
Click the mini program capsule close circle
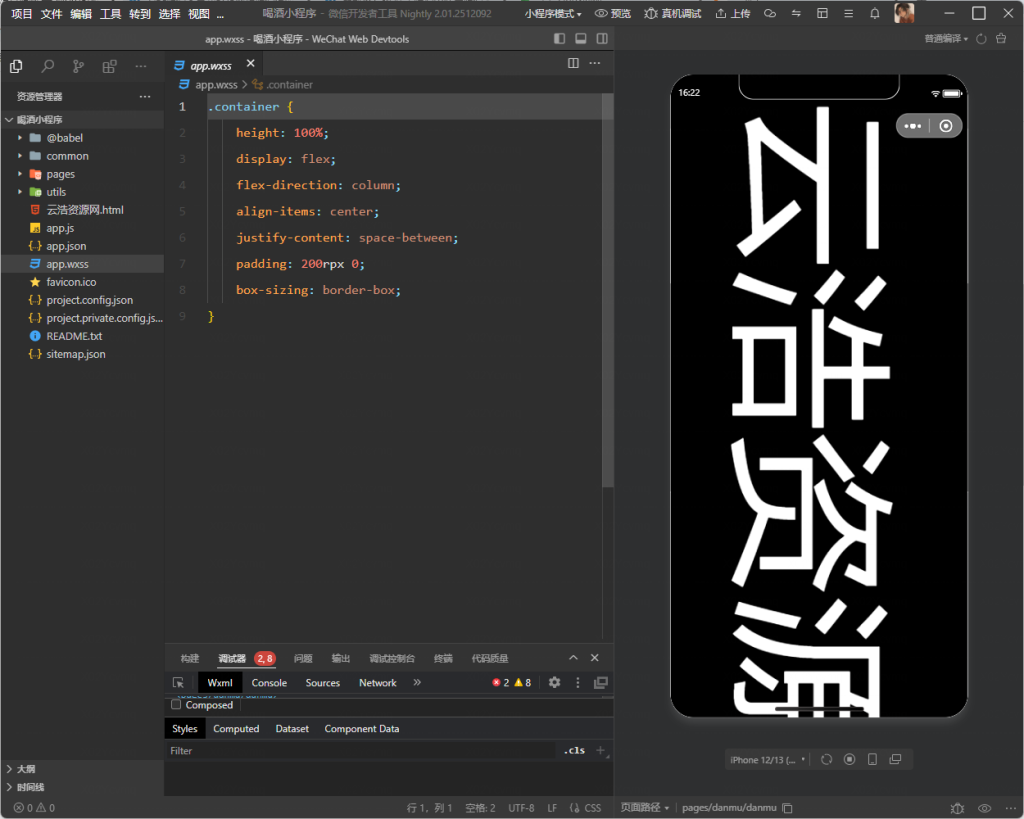[946, 126]
